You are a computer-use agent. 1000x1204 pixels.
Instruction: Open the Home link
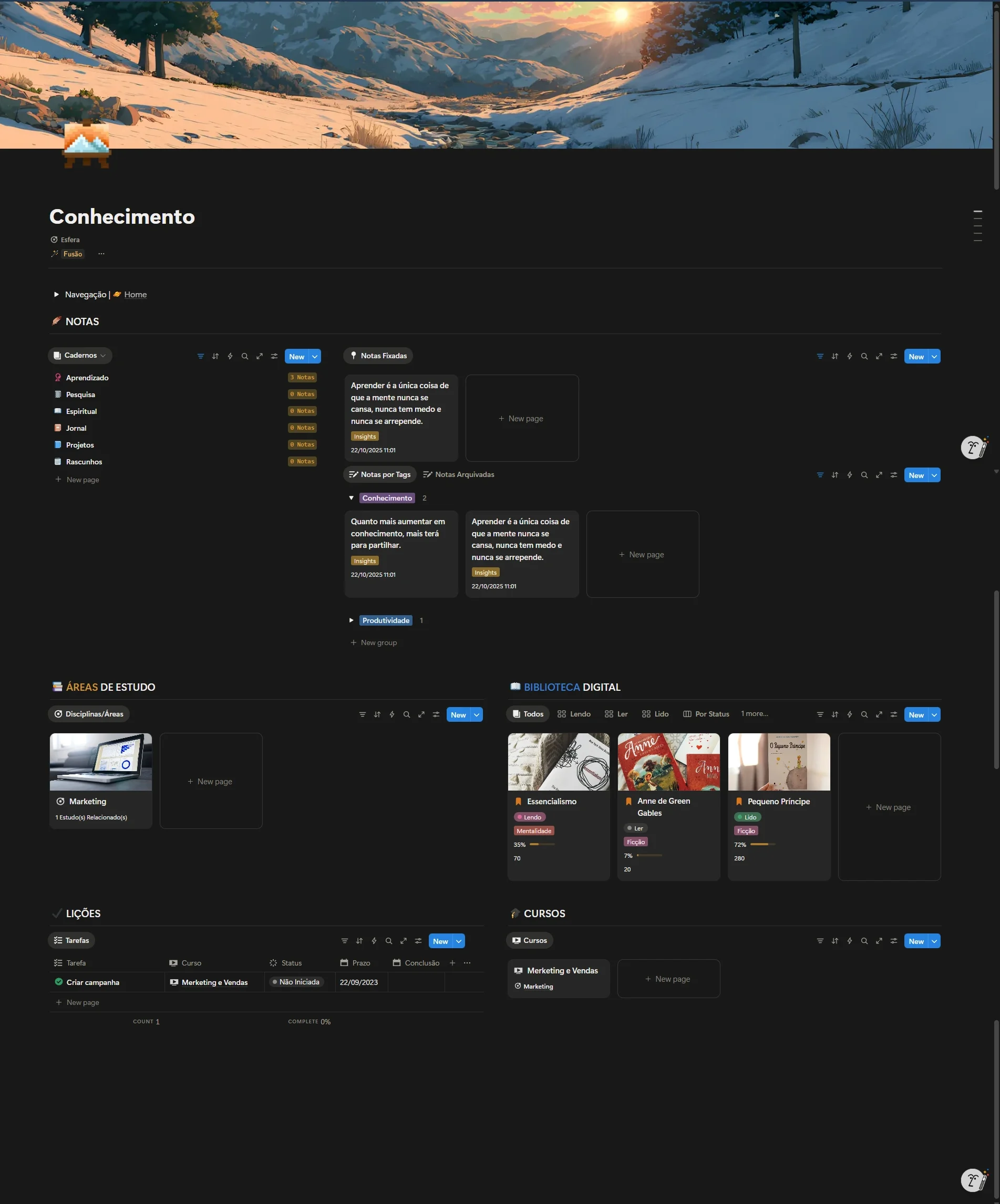pyautogui.click(x=136, y=295)
